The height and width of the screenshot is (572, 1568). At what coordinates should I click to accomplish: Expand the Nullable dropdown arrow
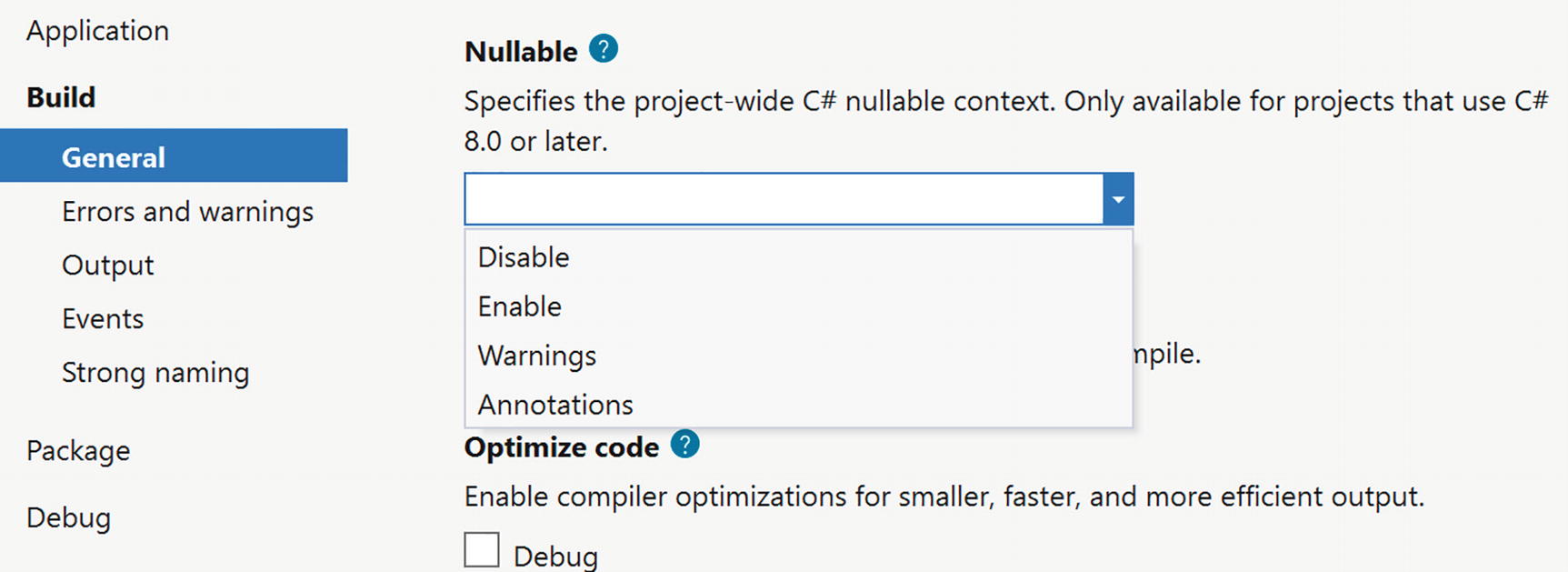[1117, 197]
